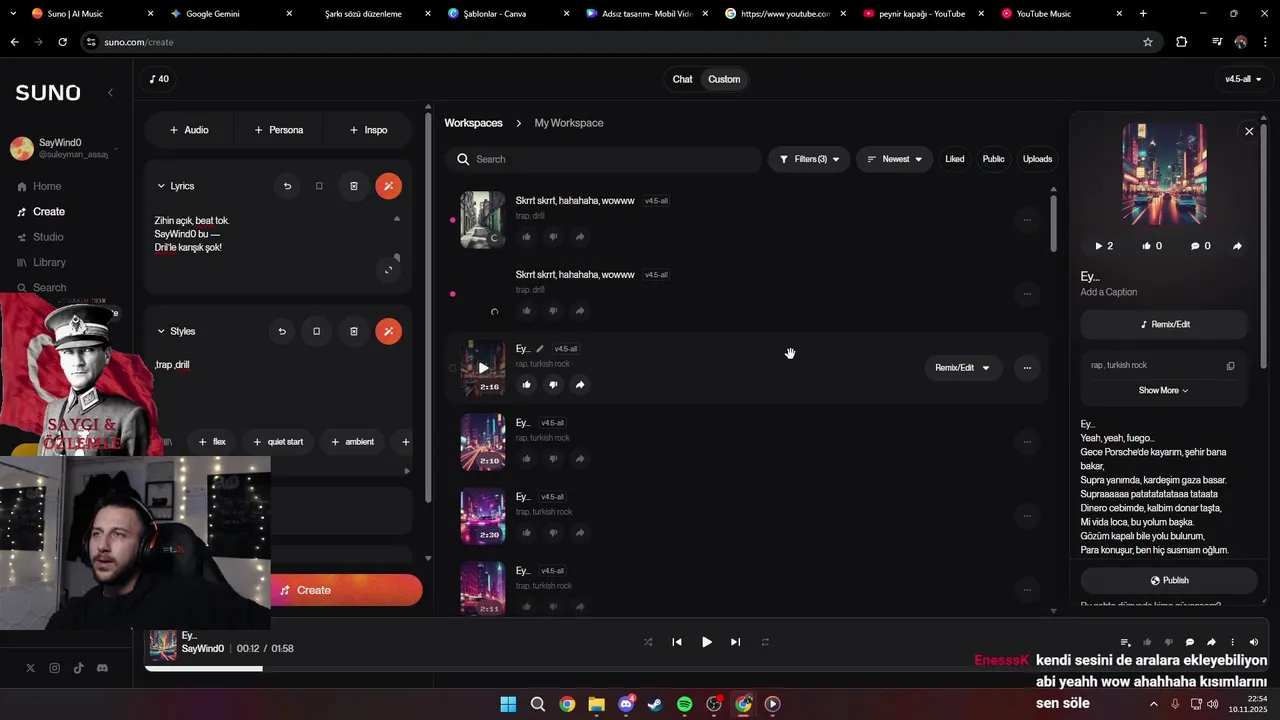Open Windows Start menu

pos(508,704)
